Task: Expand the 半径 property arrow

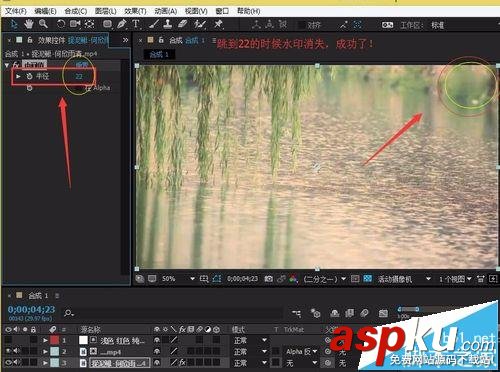Action: click(x=19, y=76)
